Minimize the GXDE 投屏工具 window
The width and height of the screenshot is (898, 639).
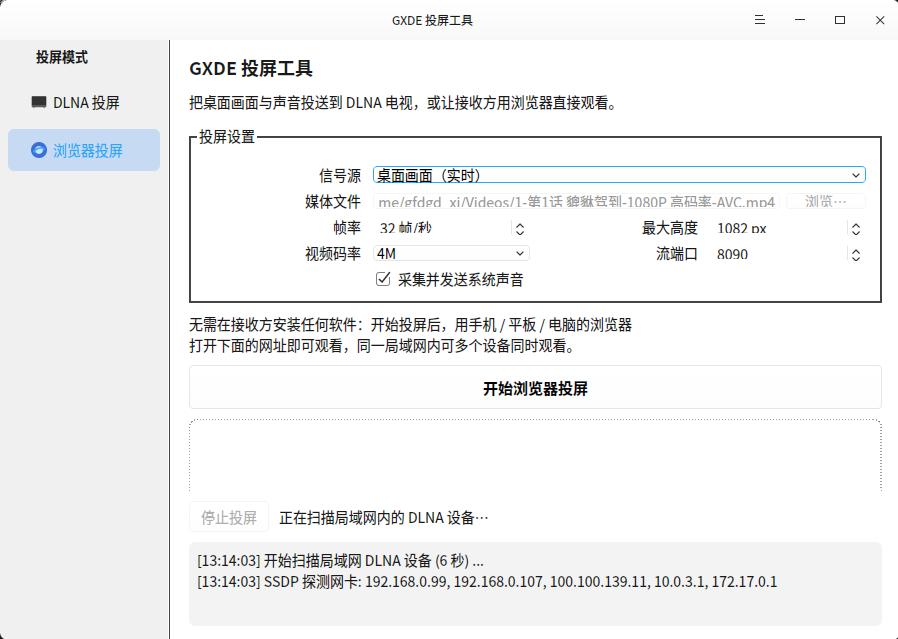(800, 20)
